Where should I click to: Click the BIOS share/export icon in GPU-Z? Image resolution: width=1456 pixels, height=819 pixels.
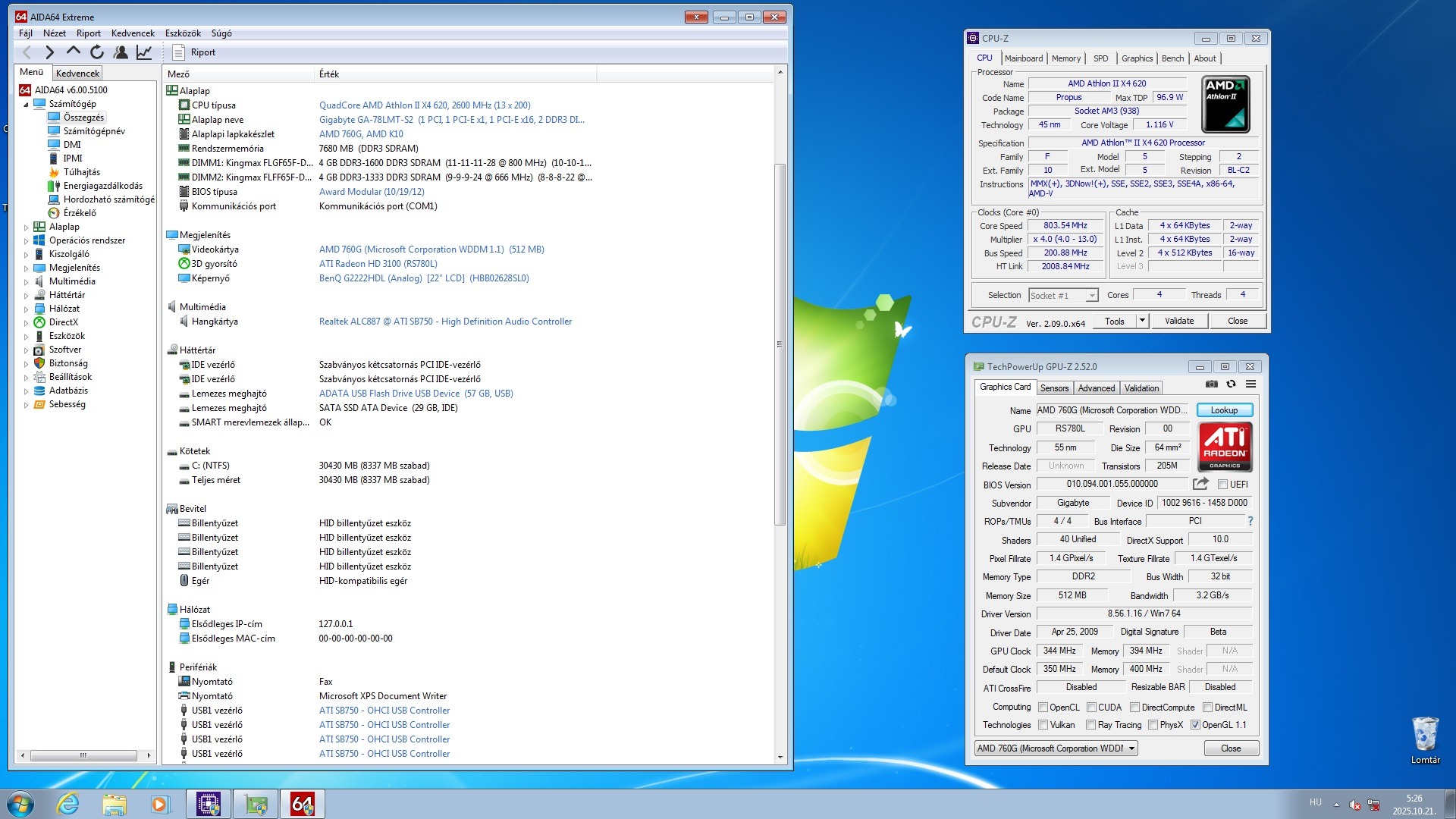coord(1200,484)
